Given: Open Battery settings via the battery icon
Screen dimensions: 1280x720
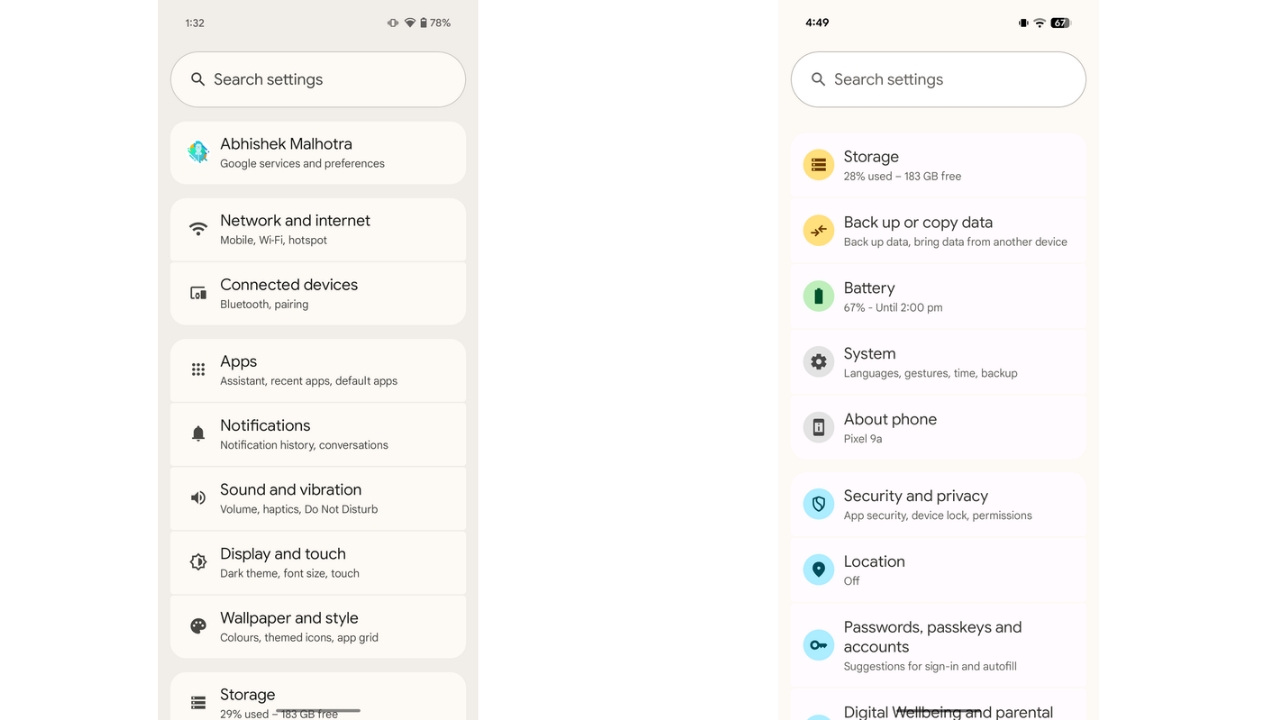Looking at the screenshot, I should tap(818, 296).
